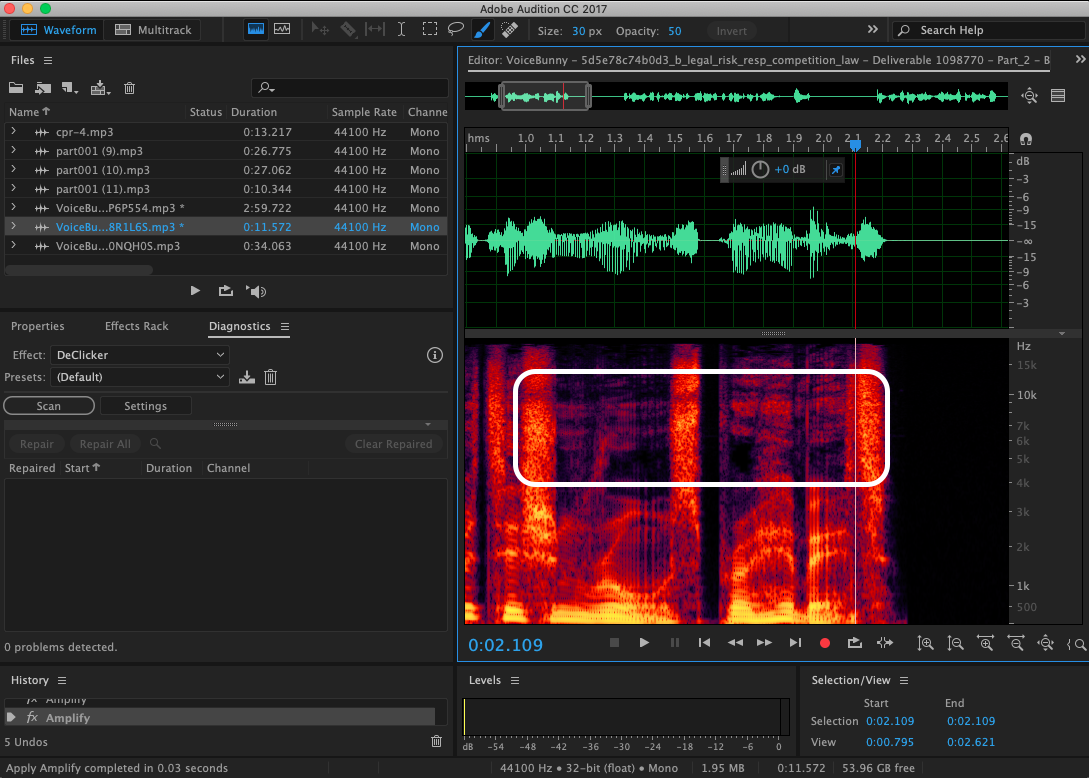Viewport: 1089px width, 778px height.
Task: Switch to Multitrack view
Action: click(155, 30)
